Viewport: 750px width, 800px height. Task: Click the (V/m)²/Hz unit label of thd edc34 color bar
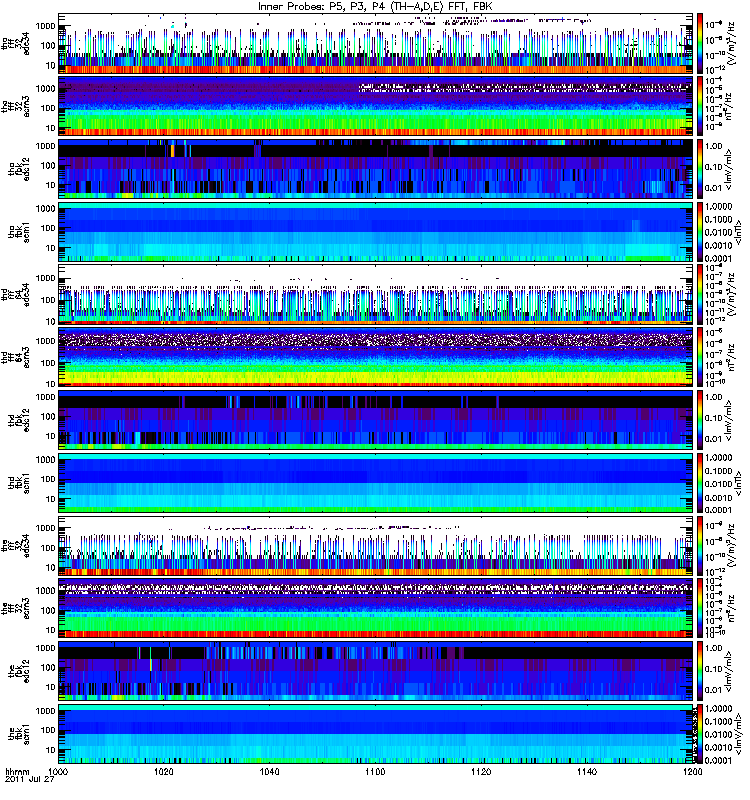tap(732, 294)
